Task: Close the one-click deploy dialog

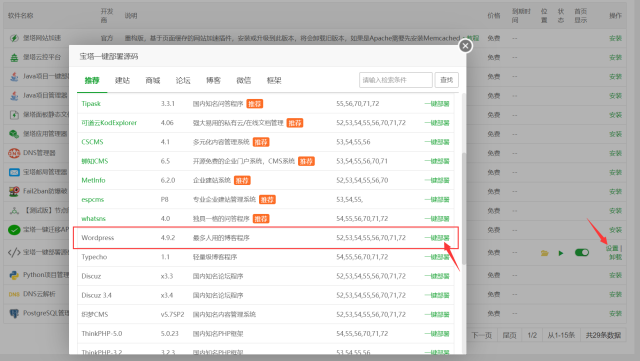Action: coord(465,46)
